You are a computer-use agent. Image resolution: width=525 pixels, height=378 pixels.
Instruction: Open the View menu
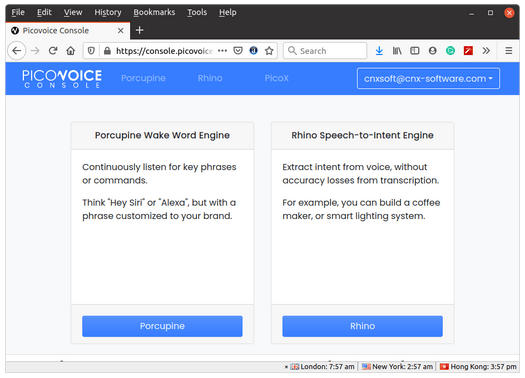click(x=73, y=12)
